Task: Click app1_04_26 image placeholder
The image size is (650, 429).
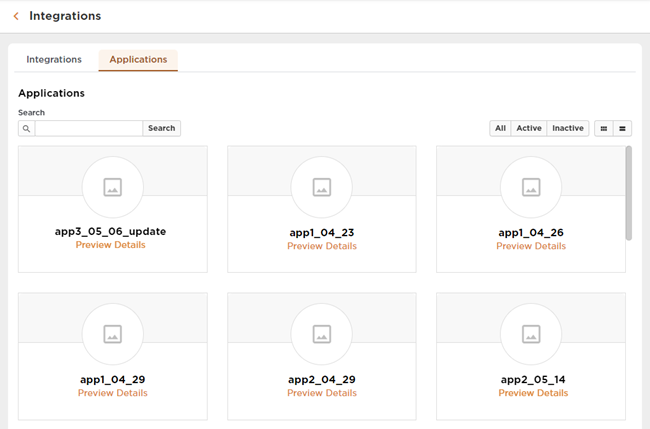Action: [x=531, y=187]
